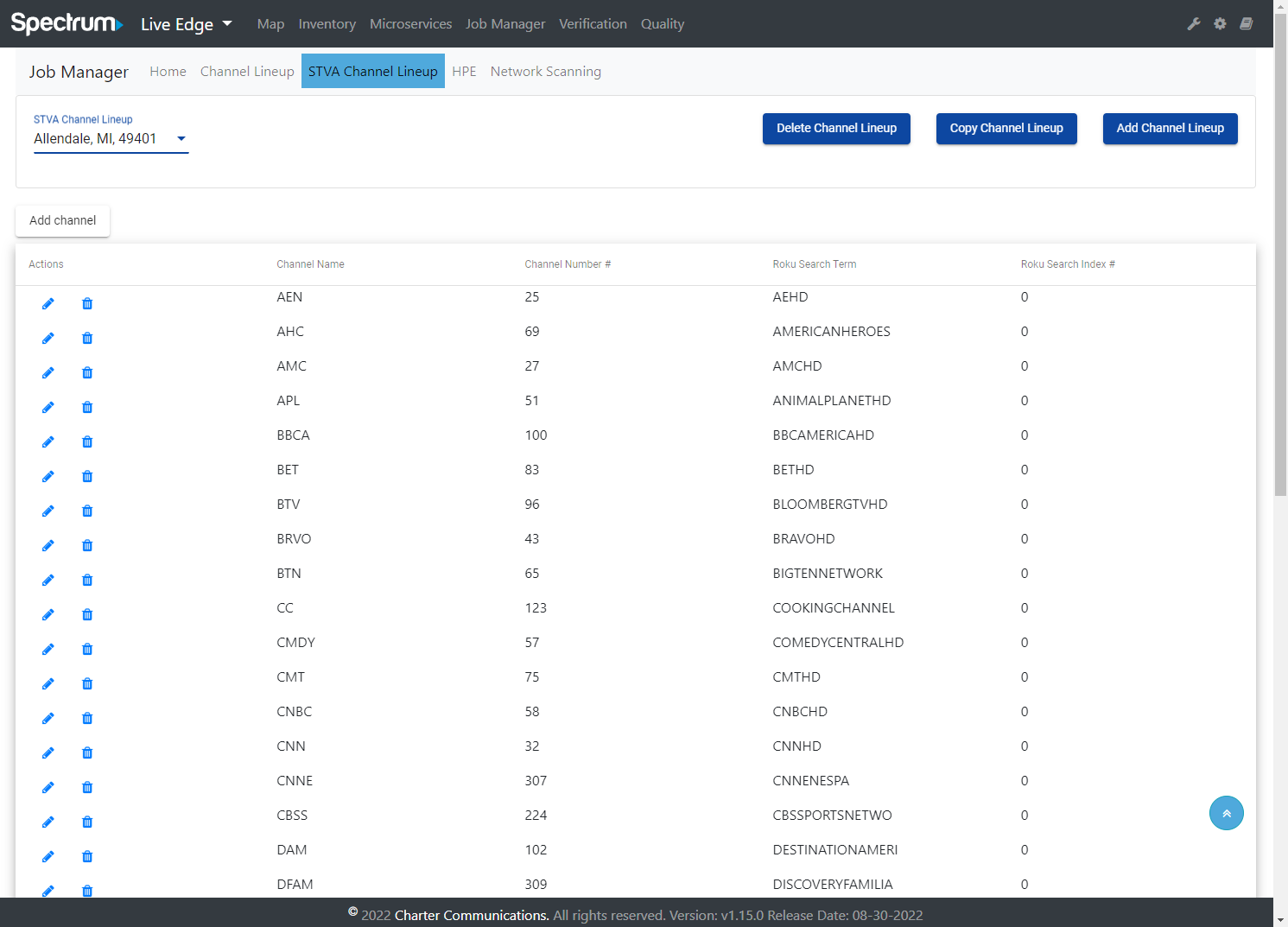Select the BLOOMBERGTVHD search term cell
This screenshot has width=1288, height=927.
[x=830, y=505]
